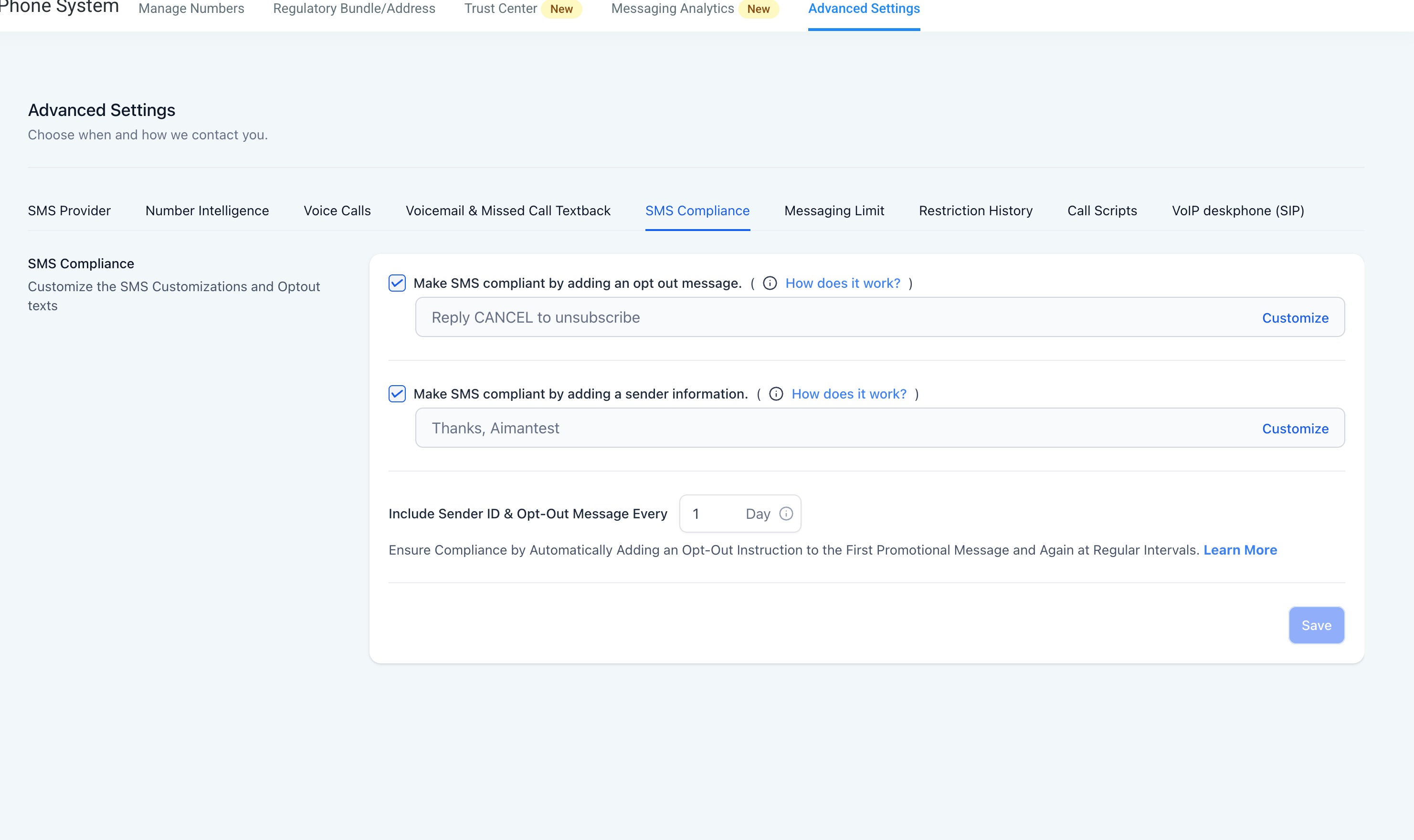Go to Voicemail & Missed Call Textback

coord(508,210)
